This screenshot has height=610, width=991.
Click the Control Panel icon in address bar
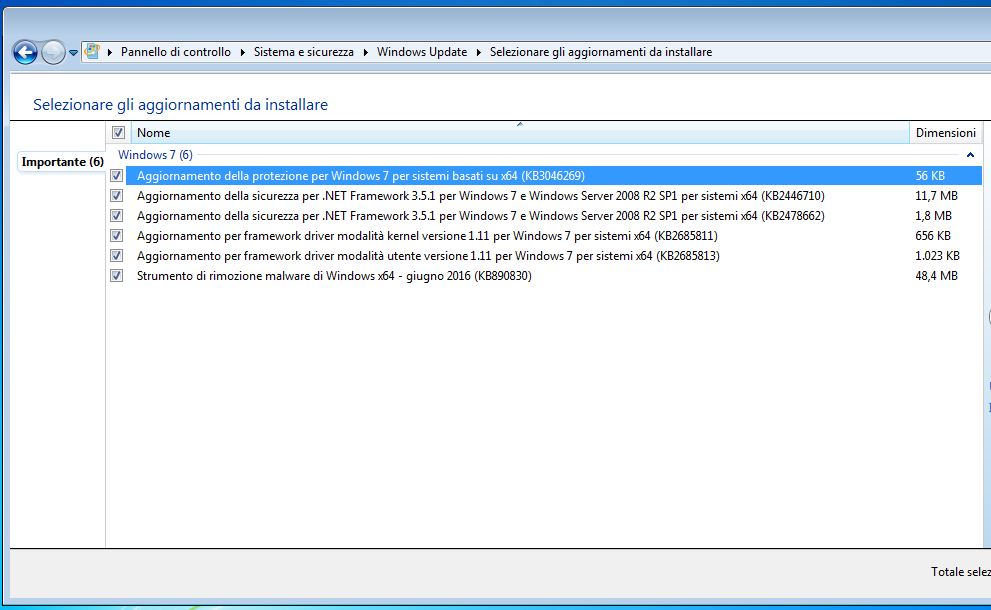[x=92, y=51]
